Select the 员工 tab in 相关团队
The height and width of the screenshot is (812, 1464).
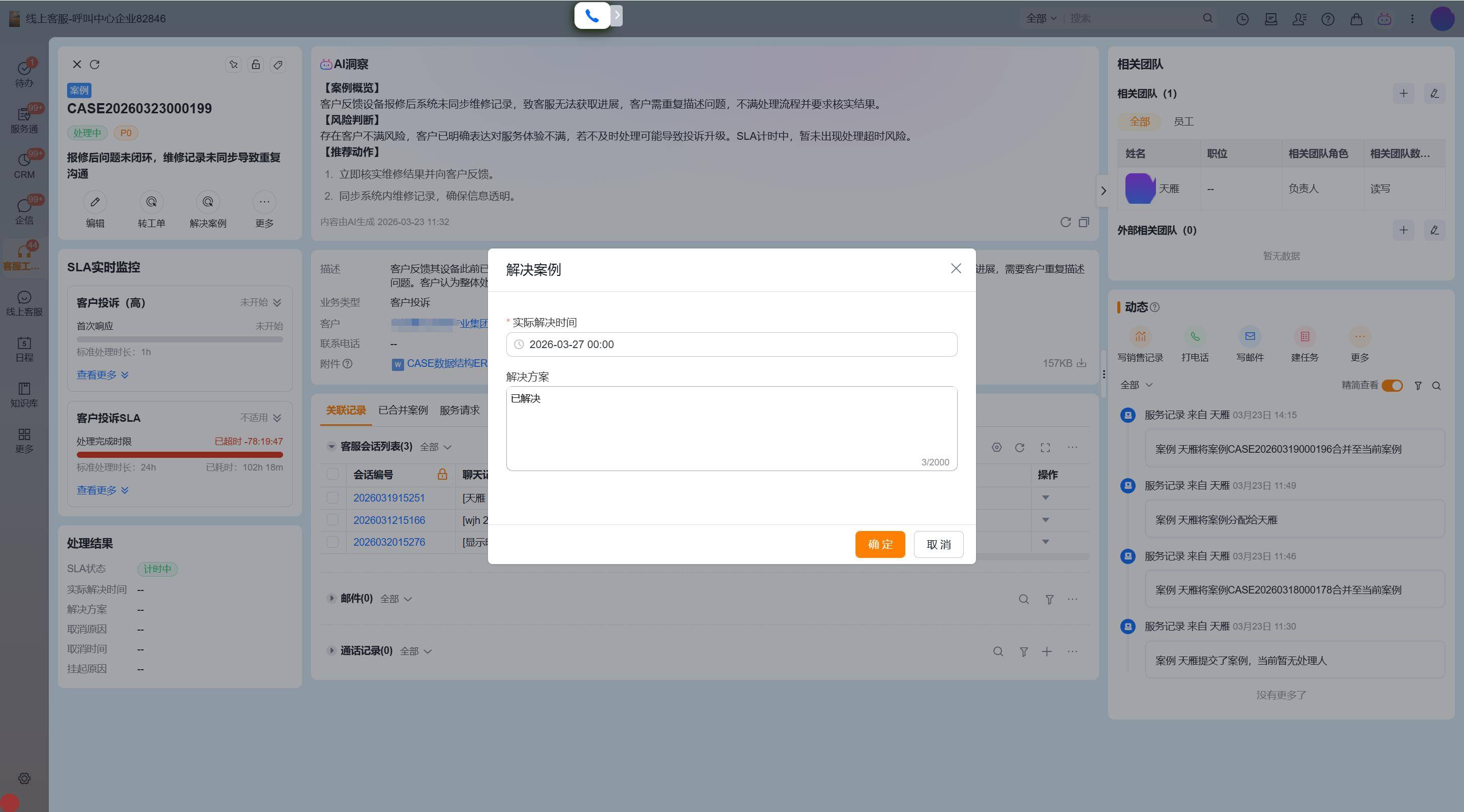pyautogui.click(x=1183, y=121)
